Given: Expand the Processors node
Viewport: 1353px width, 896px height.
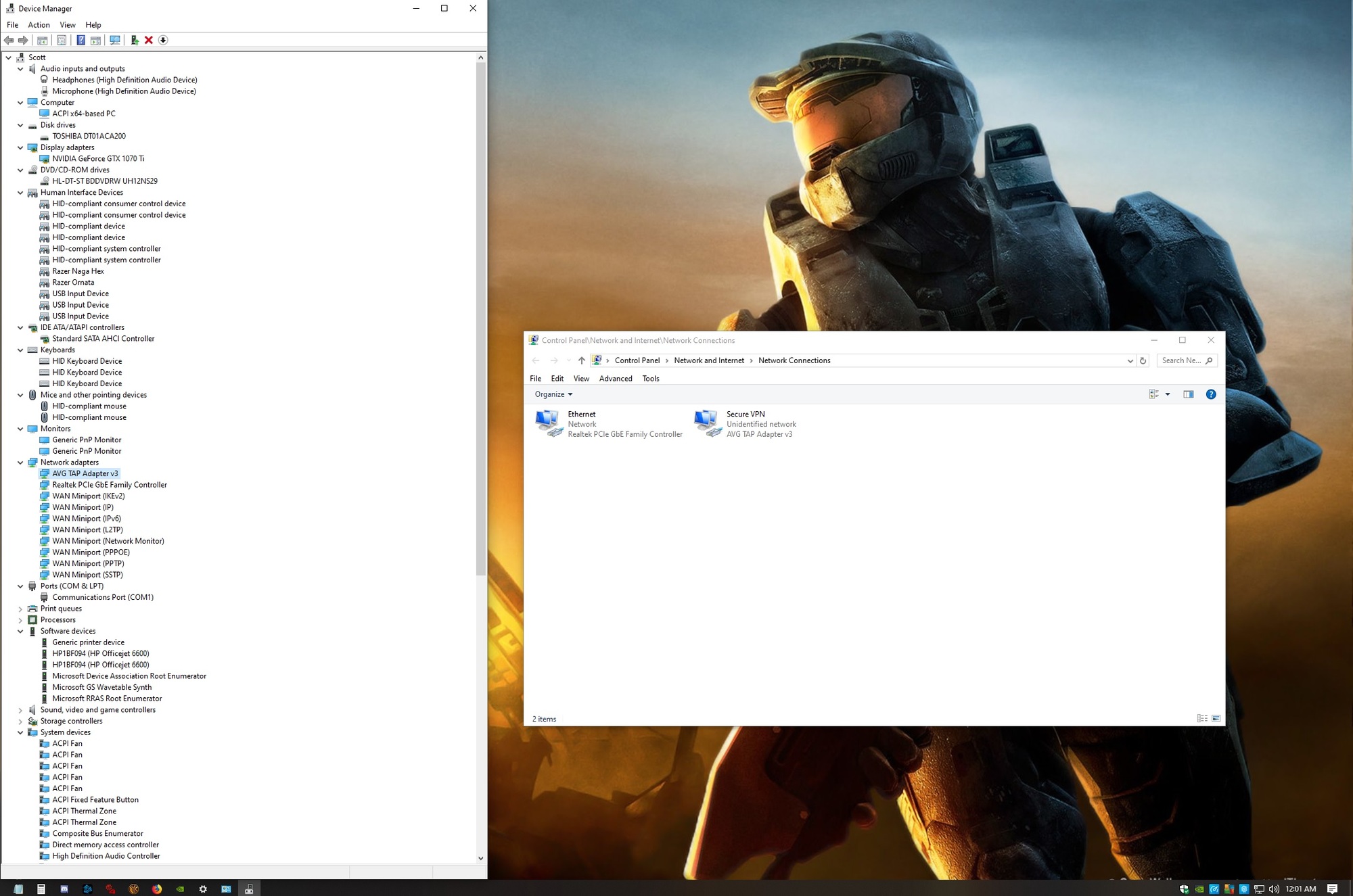Looking at the screenshot, I should click(x=20, y=620).
